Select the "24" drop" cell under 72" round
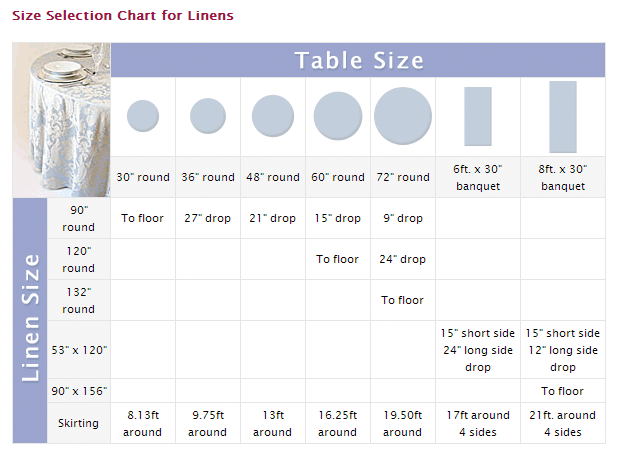 (x=402, y=259)
